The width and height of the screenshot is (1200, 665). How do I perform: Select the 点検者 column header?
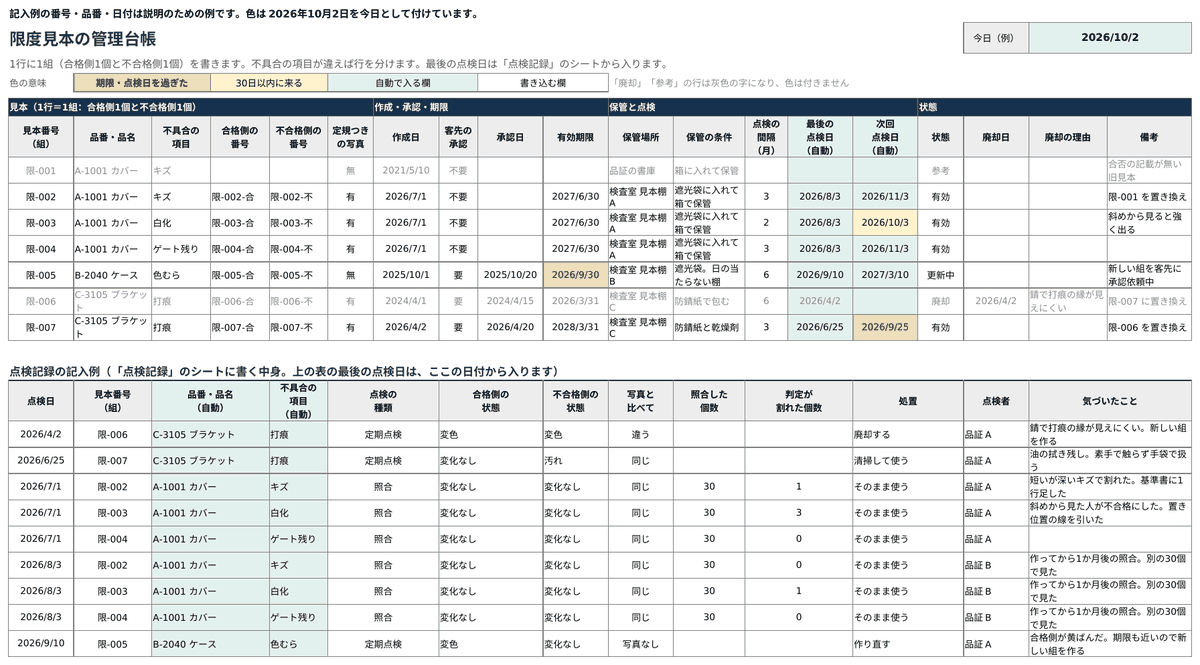coord(996,401)
